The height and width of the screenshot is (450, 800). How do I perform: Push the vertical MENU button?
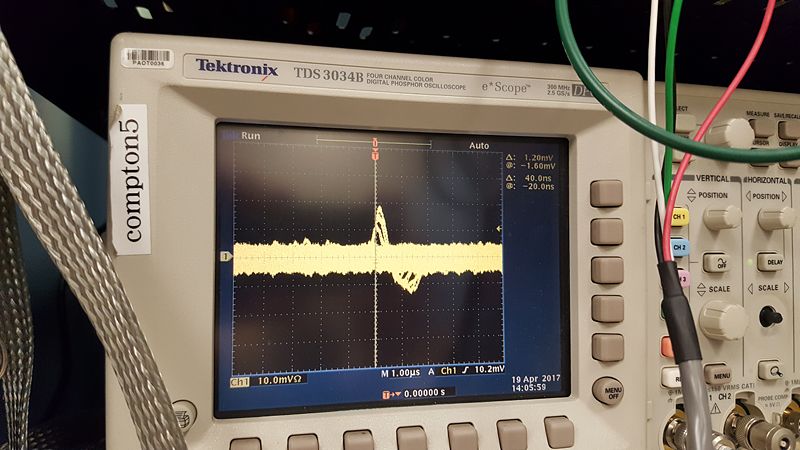(718, 374)
